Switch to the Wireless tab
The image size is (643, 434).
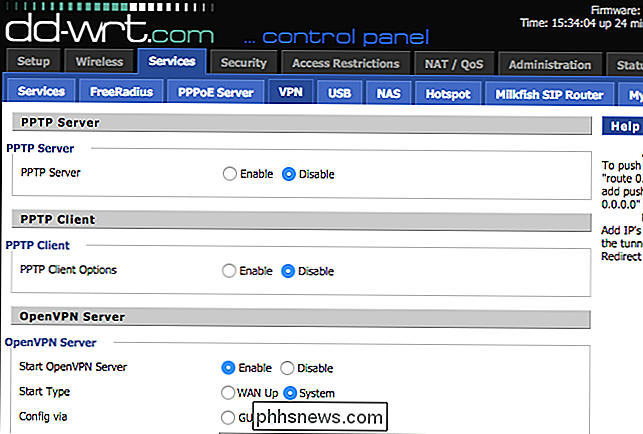coord(99,62)
